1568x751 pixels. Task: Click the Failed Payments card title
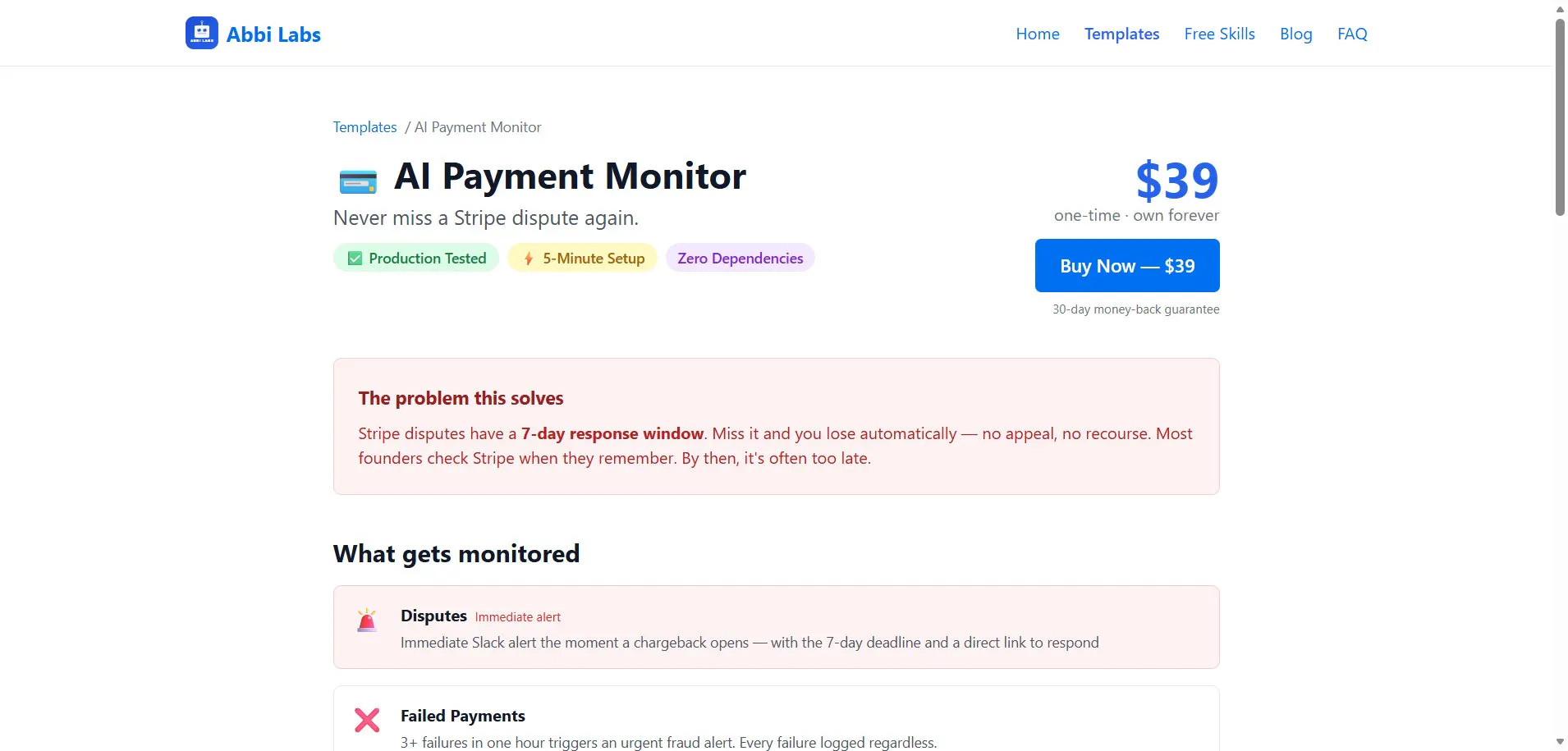click(463, 716)
